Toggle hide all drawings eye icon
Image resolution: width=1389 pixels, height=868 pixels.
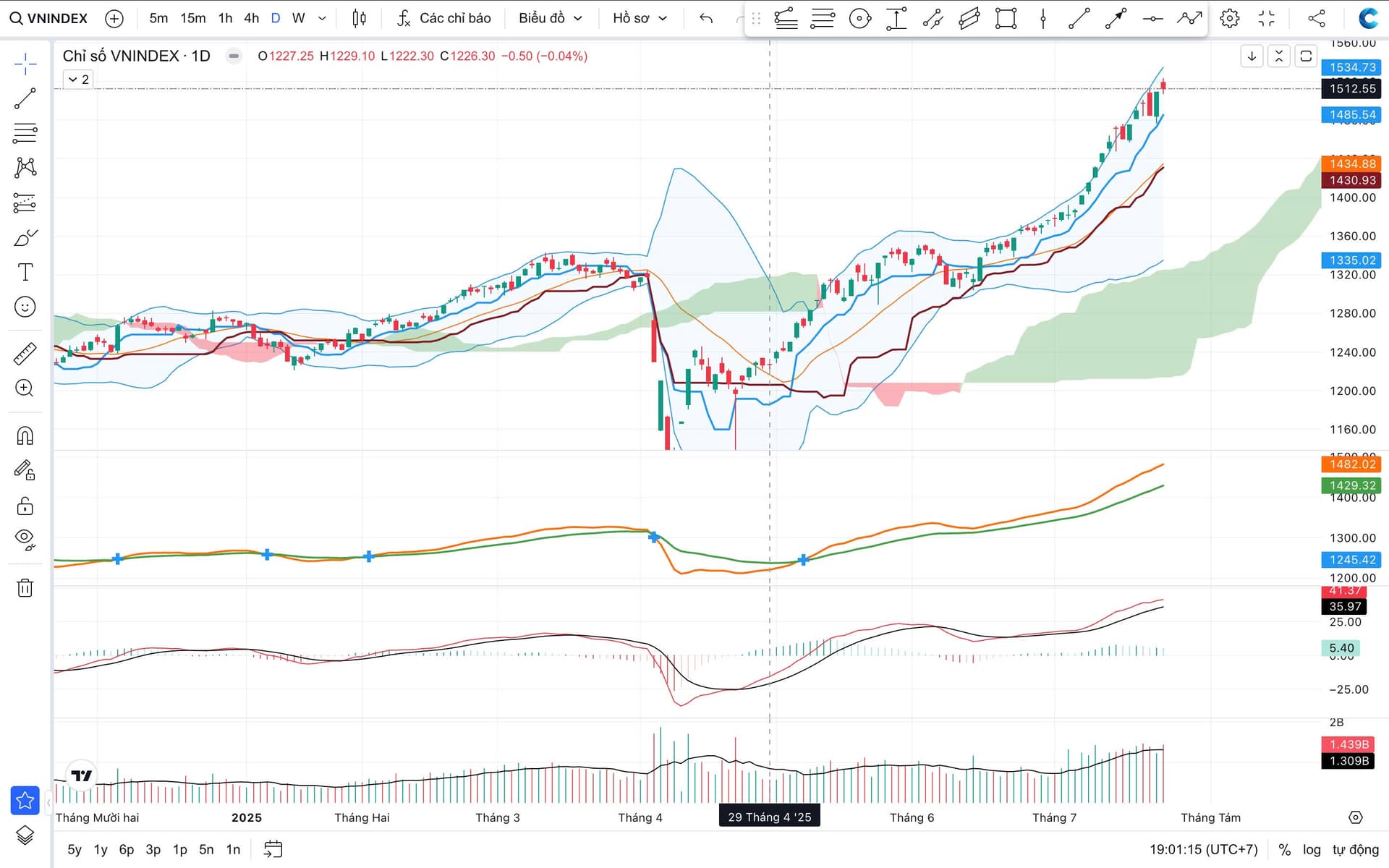tap(25, 539)
